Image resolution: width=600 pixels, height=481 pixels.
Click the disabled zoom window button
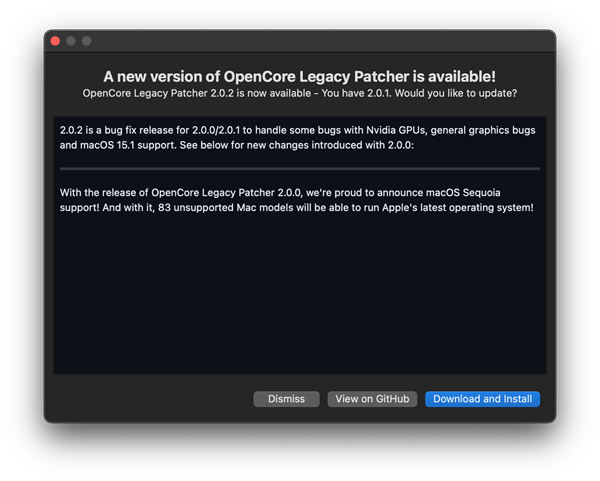87,41
